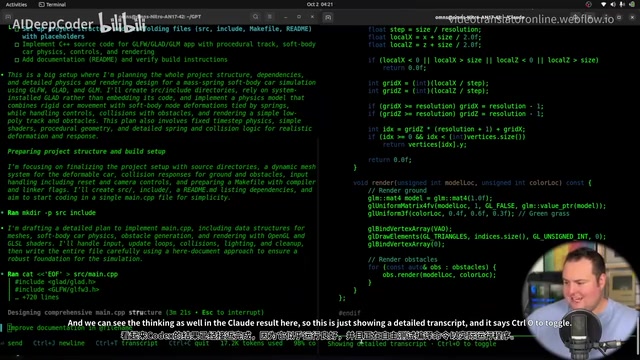The image size is (640, 360).
Task: Click the '// Render ground' comment
Action: [397, 191]
